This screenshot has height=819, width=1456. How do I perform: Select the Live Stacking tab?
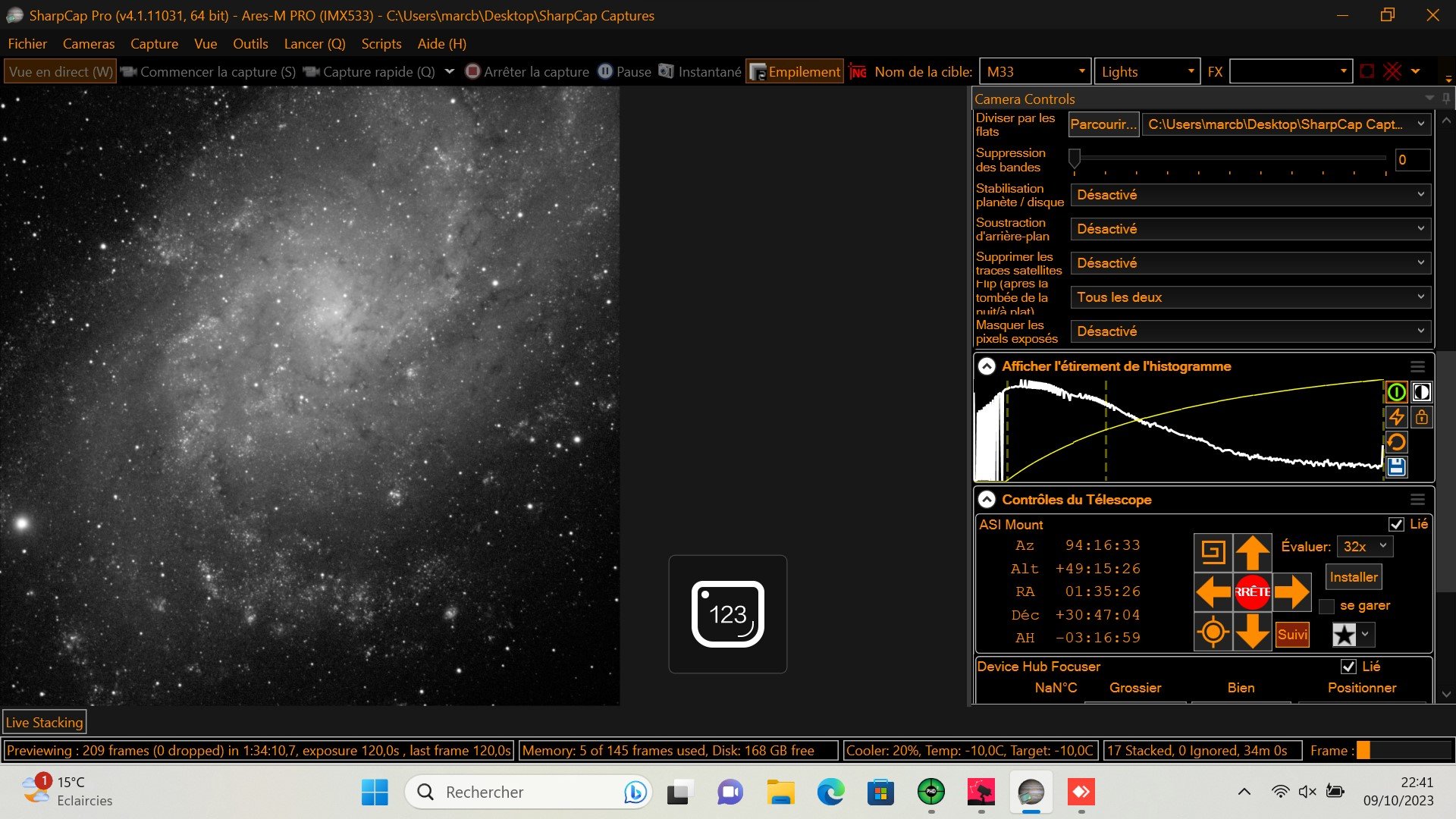coord(44,723)
